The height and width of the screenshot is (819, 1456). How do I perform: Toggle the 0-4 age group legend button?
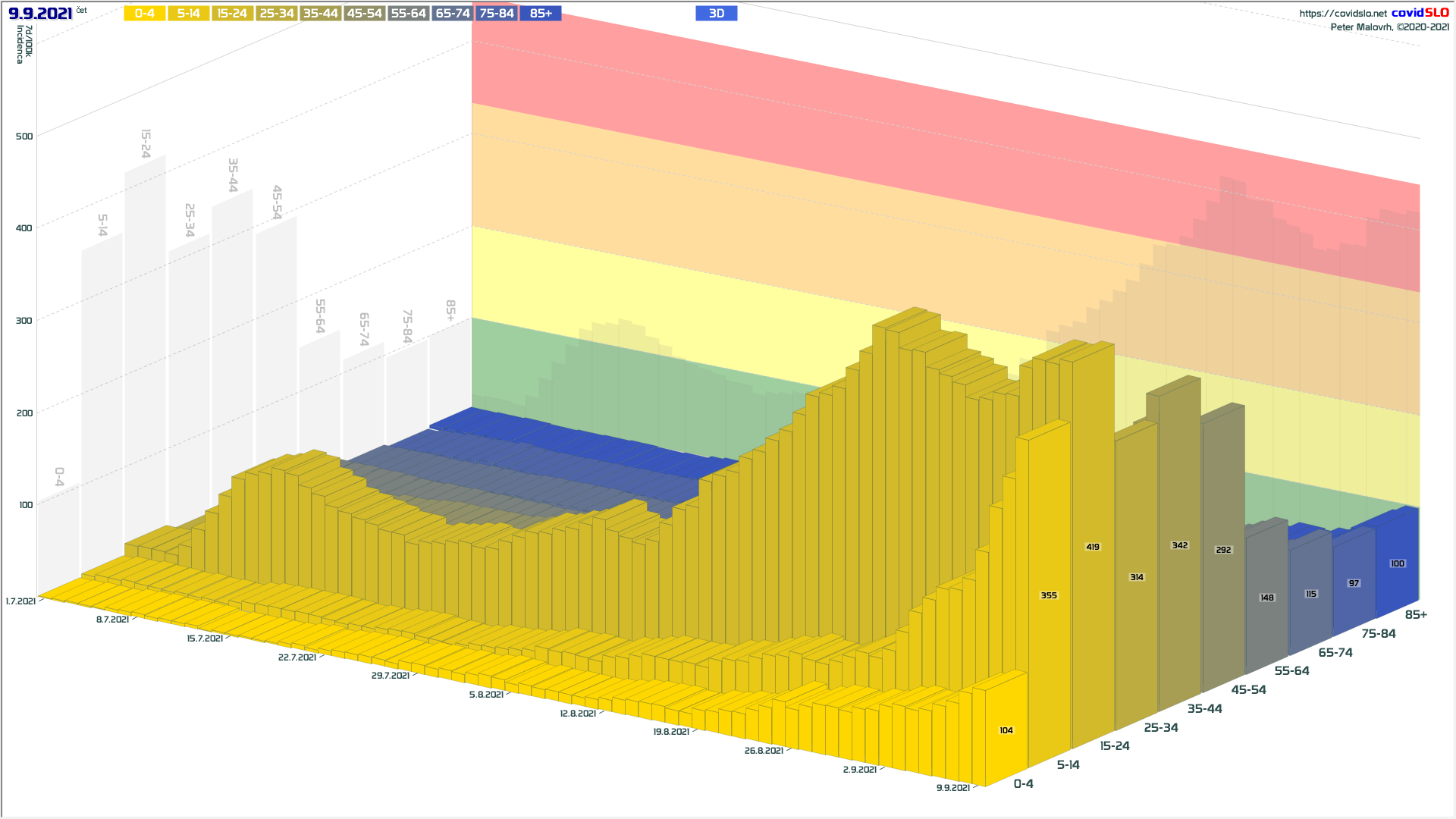[145, 14]
